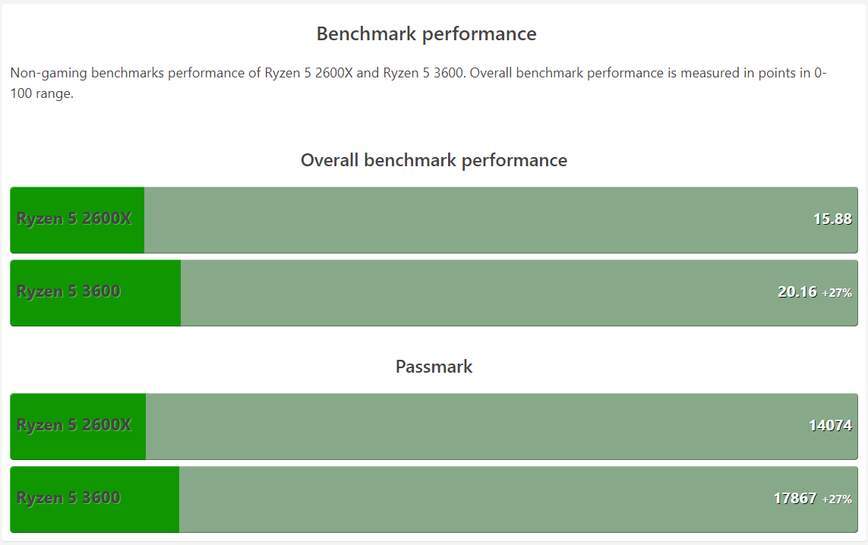Select the 14074 Passmark score

[x=830, y=425]
